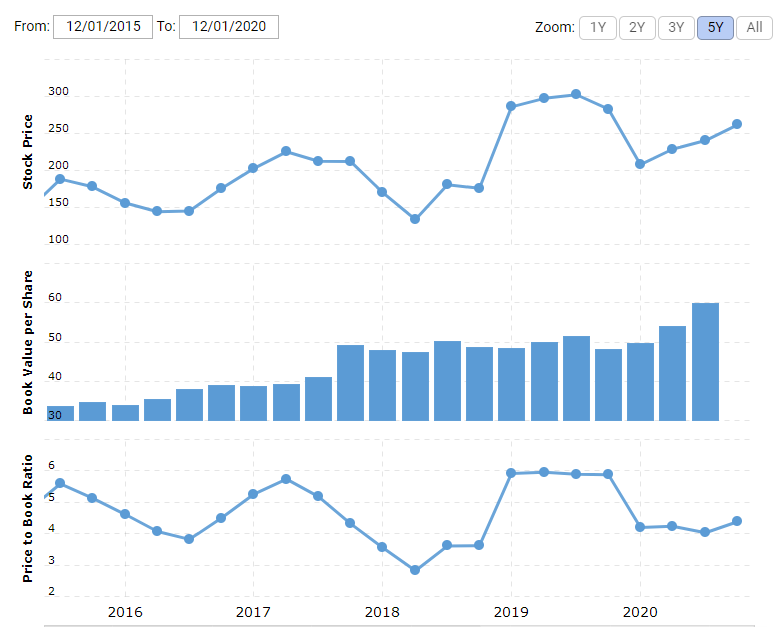Click the From date input field

pyautogui.click(x=102, y=27)
